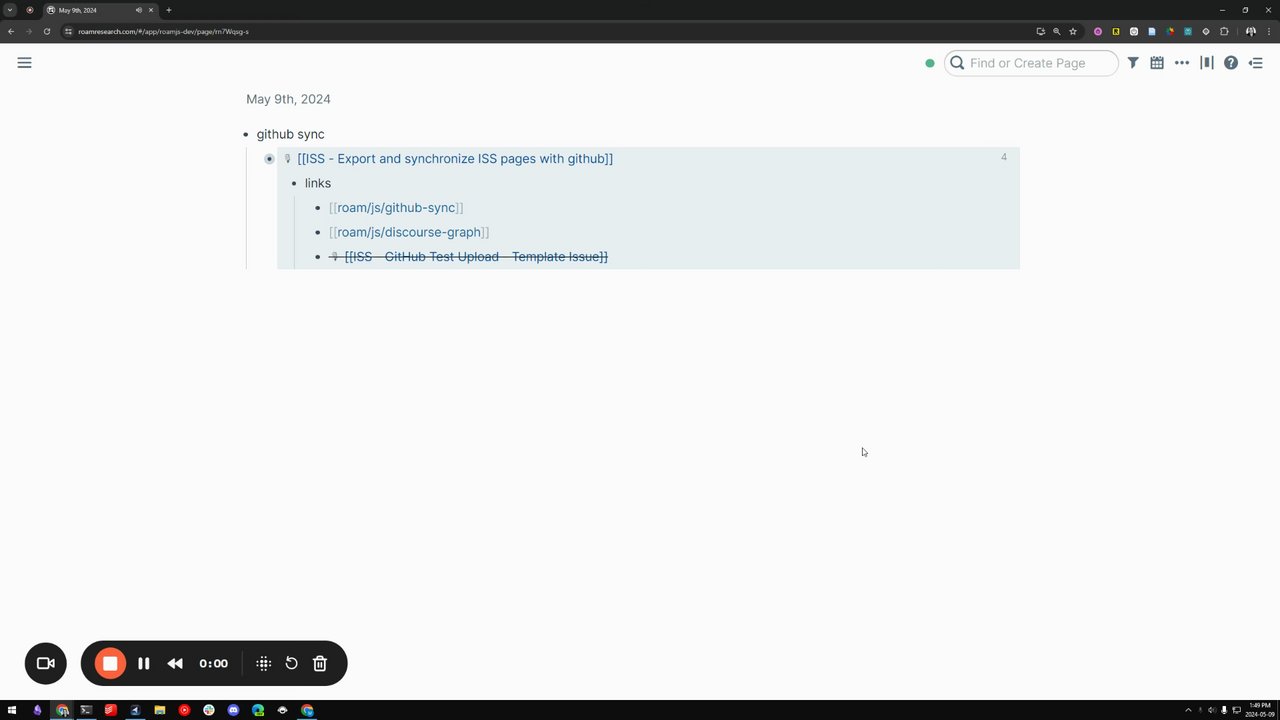Open the help question mark icon
1280x720 pixels.
coord(1231,63)
